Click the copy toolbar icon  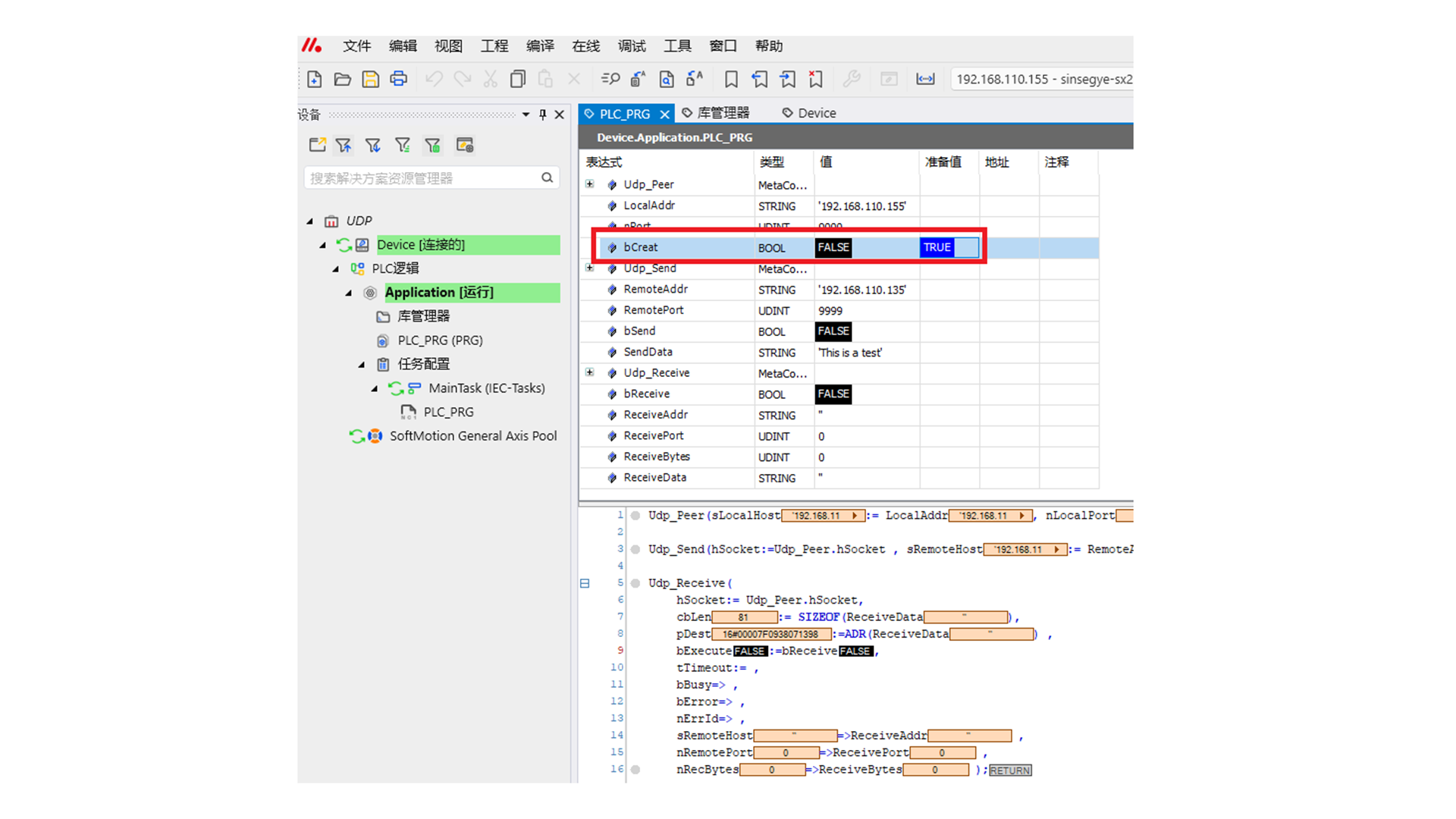pyautogui.click(x=517, y=79)
